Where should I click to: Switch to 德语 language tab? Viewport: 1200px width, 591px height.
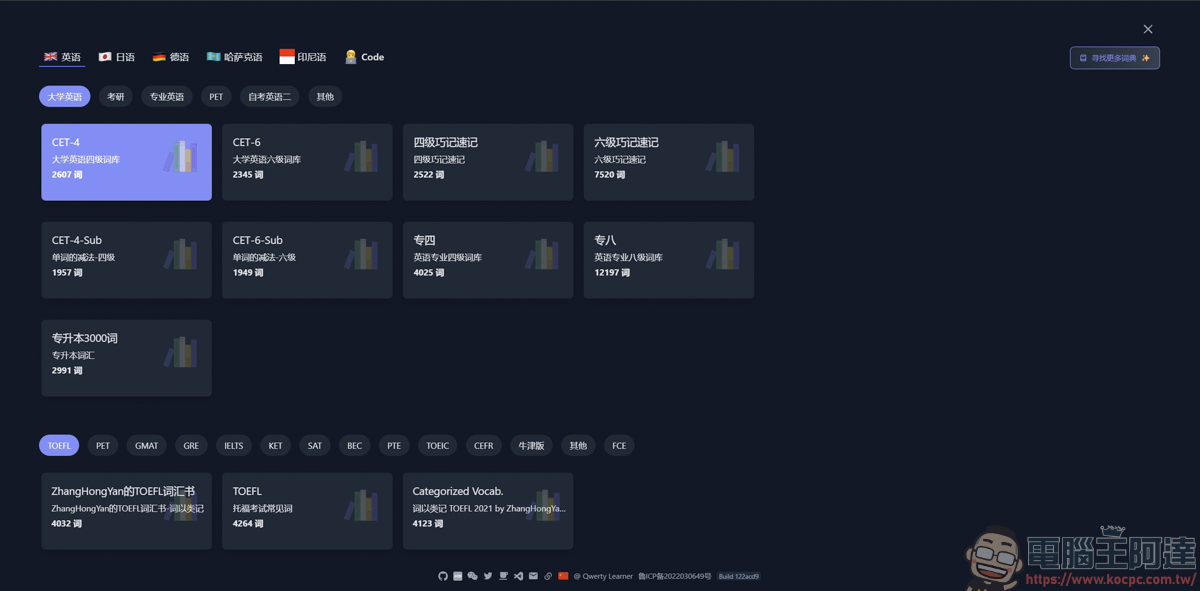tap(170, 57)
